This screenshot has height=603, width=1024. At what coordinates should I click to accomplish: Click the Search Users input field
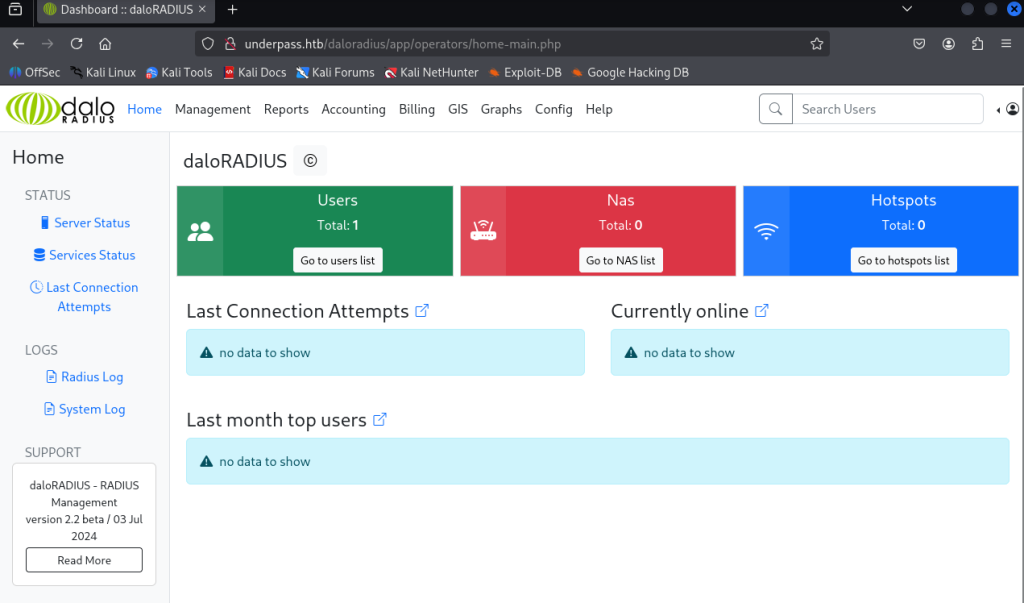tap(887, 109)
